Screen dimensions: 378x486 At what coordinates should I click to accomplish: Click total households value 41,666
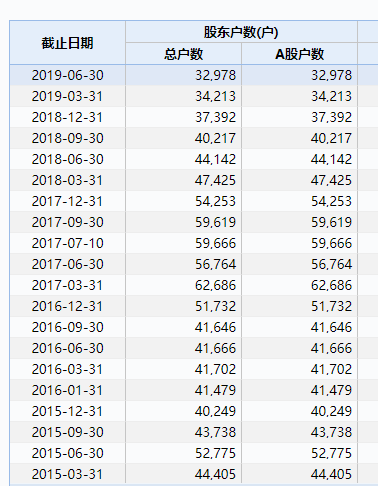click(215, 348)
